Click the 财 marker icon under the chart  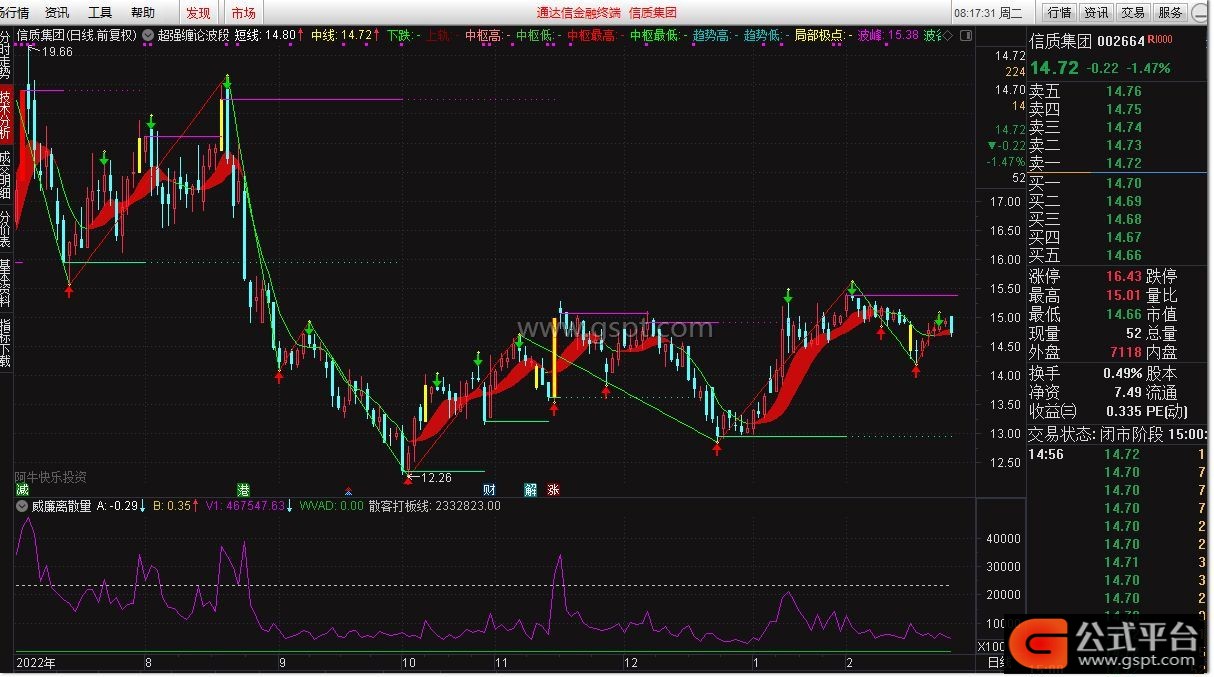point(490,490)
